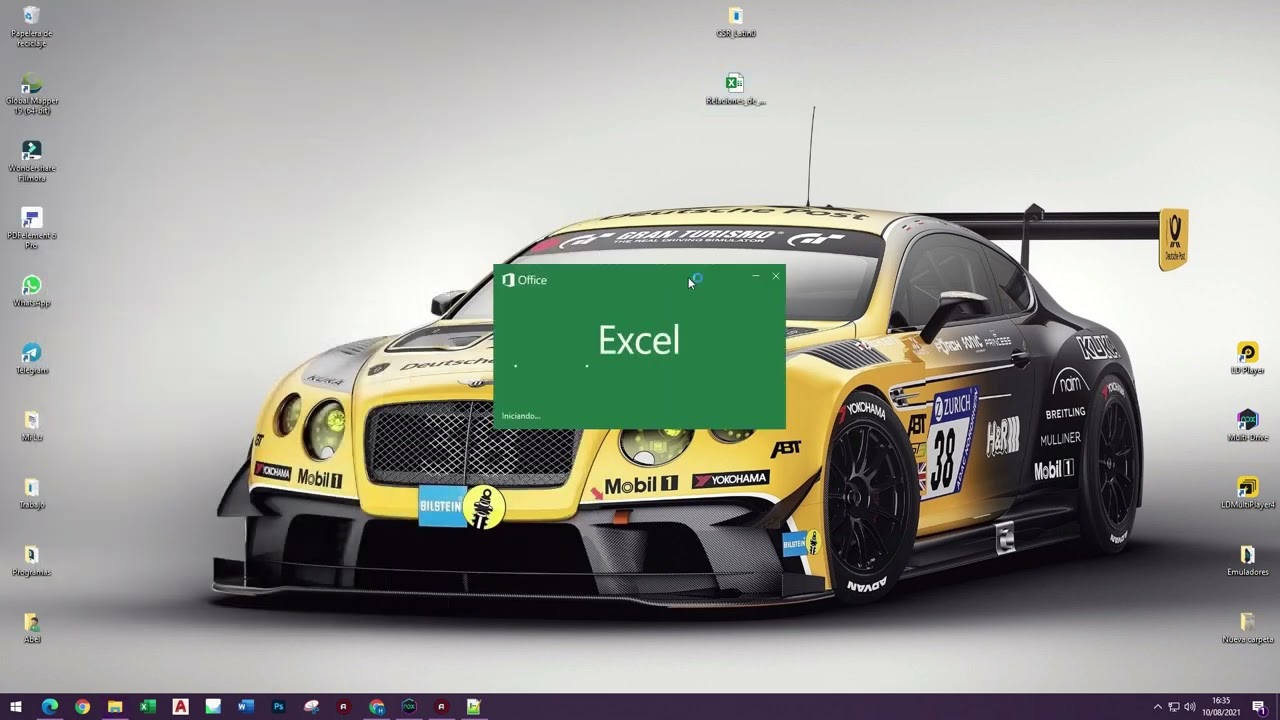The height and width of the screenshot is (720, 1280).
Task: Open the Nox player taskbar icon
Action: click(409, 707)
